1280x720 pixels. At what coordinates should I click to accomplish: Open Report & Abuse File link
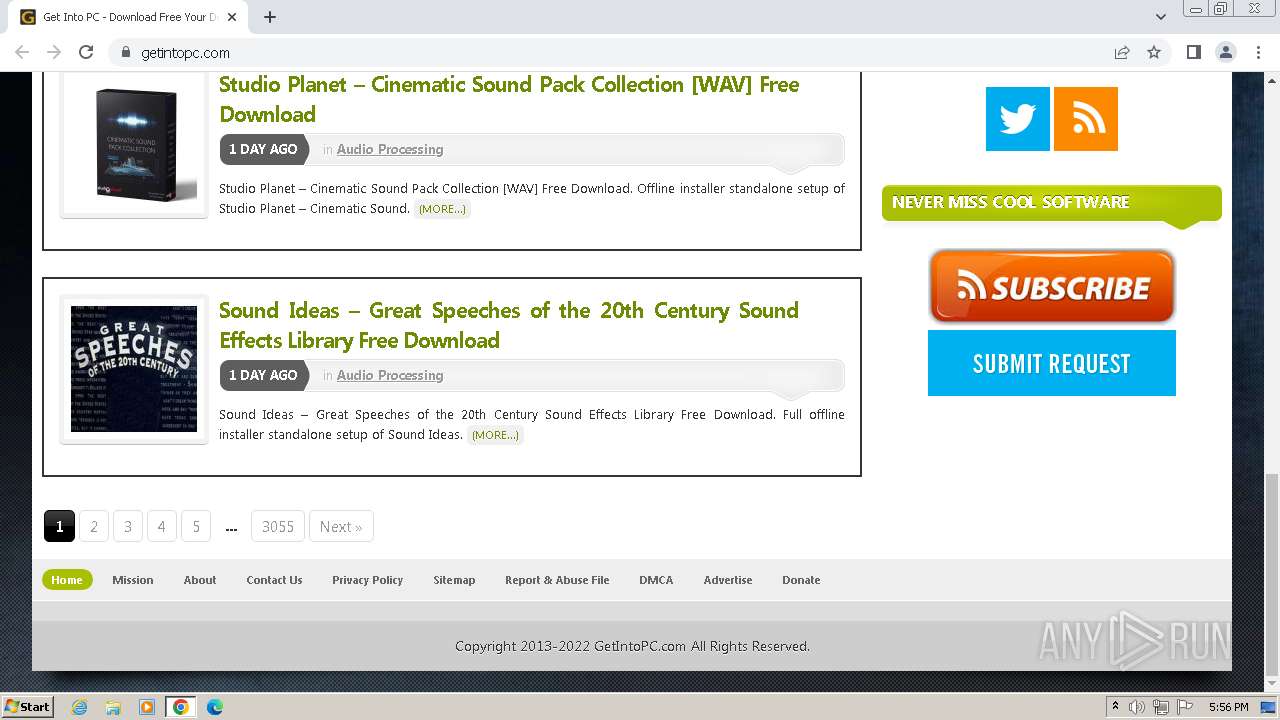(557, 580)
